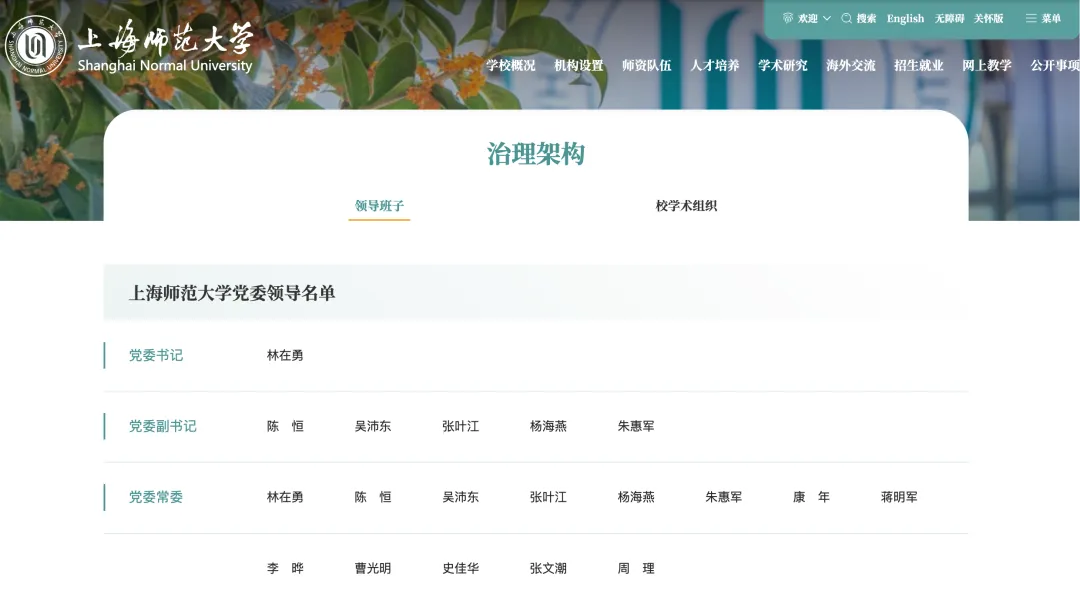Image resolution: width=1080 pixels, height=600 pixels.
Task: Click party secretary name 林在勇
Action: click(285, 355)
